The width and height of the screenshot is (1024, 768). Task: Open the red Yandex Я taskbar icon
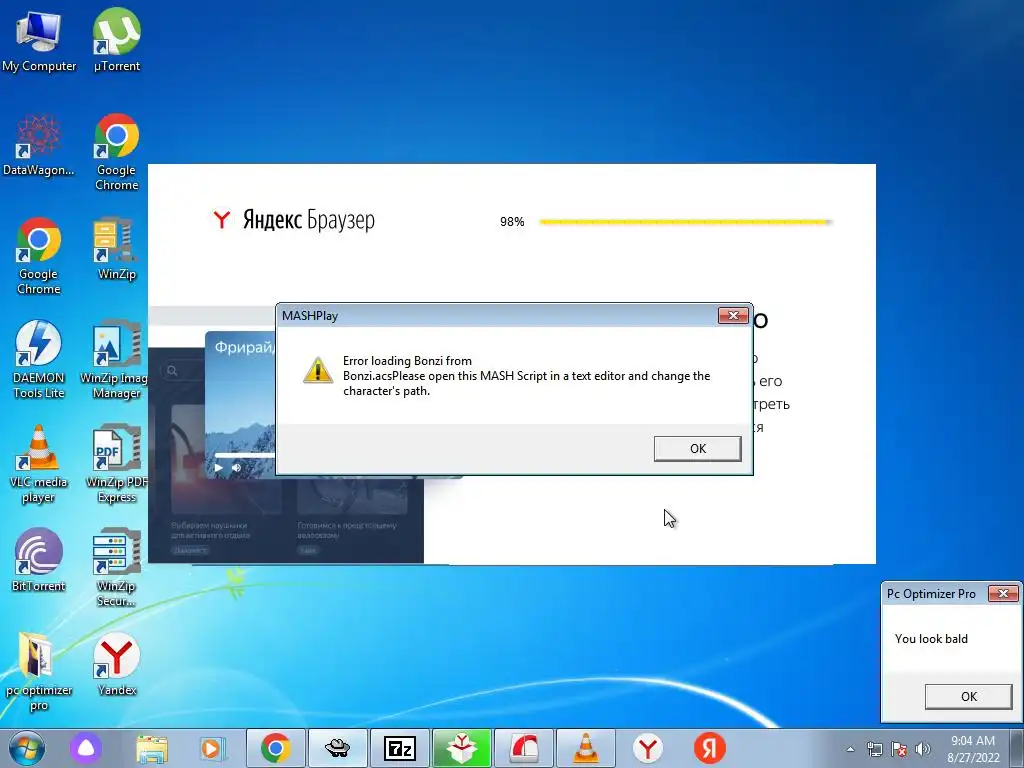709,748
